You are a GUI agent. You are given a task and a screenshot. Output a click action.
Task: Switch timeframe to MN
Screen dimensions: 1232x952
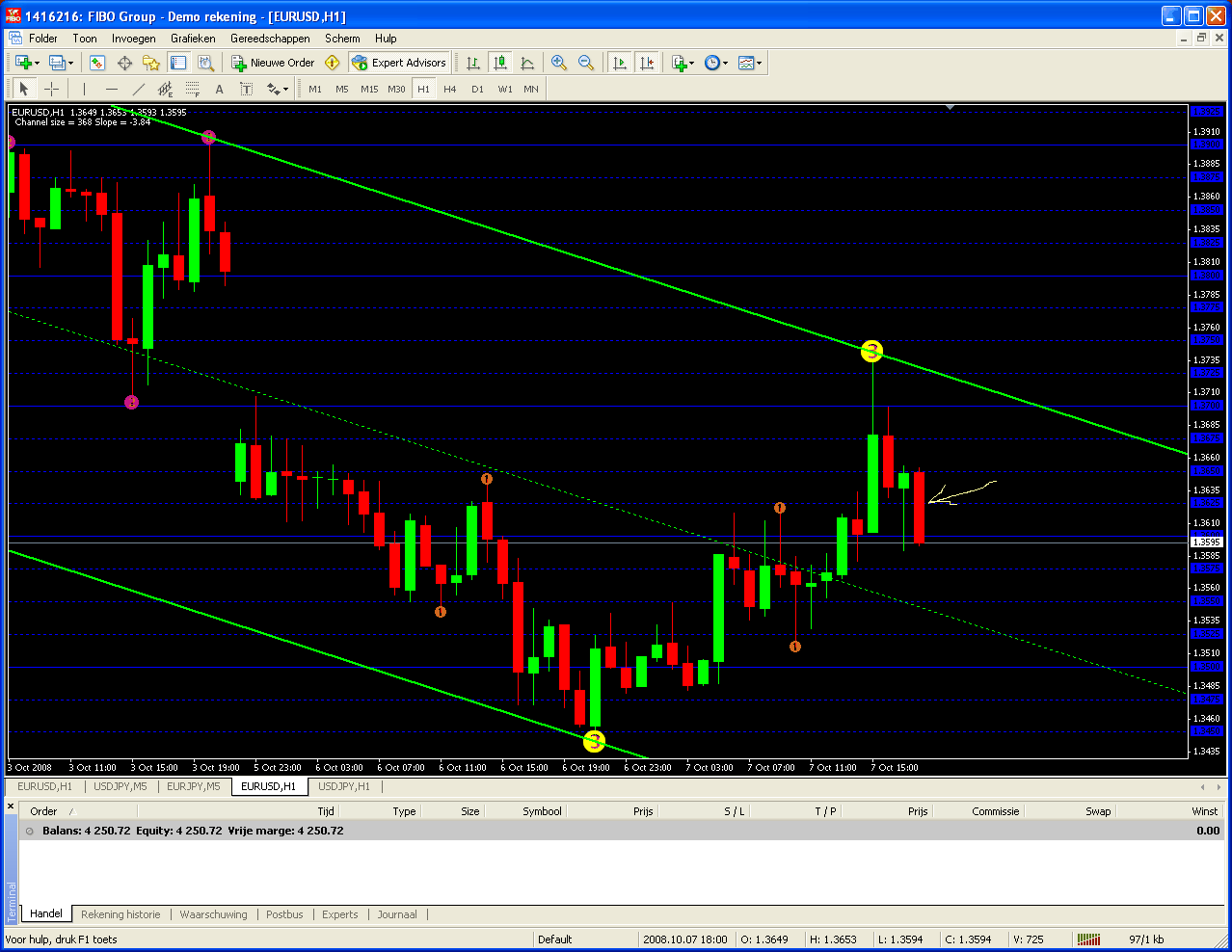click(531, 89)
